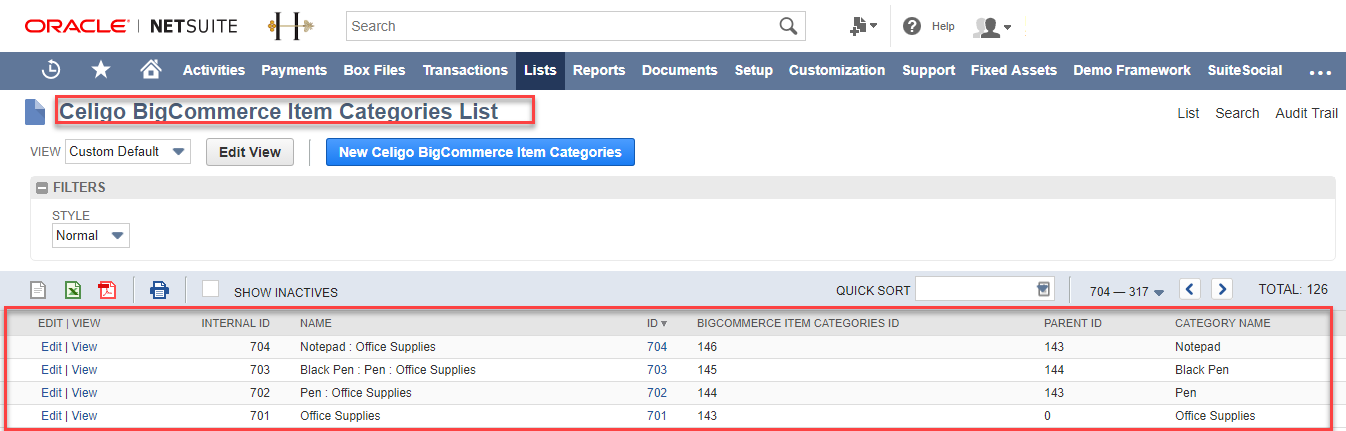Image resolution: width=1346 pixels, height=431 pixels.
Task: Open the List link at top right
Action: 1188,113
